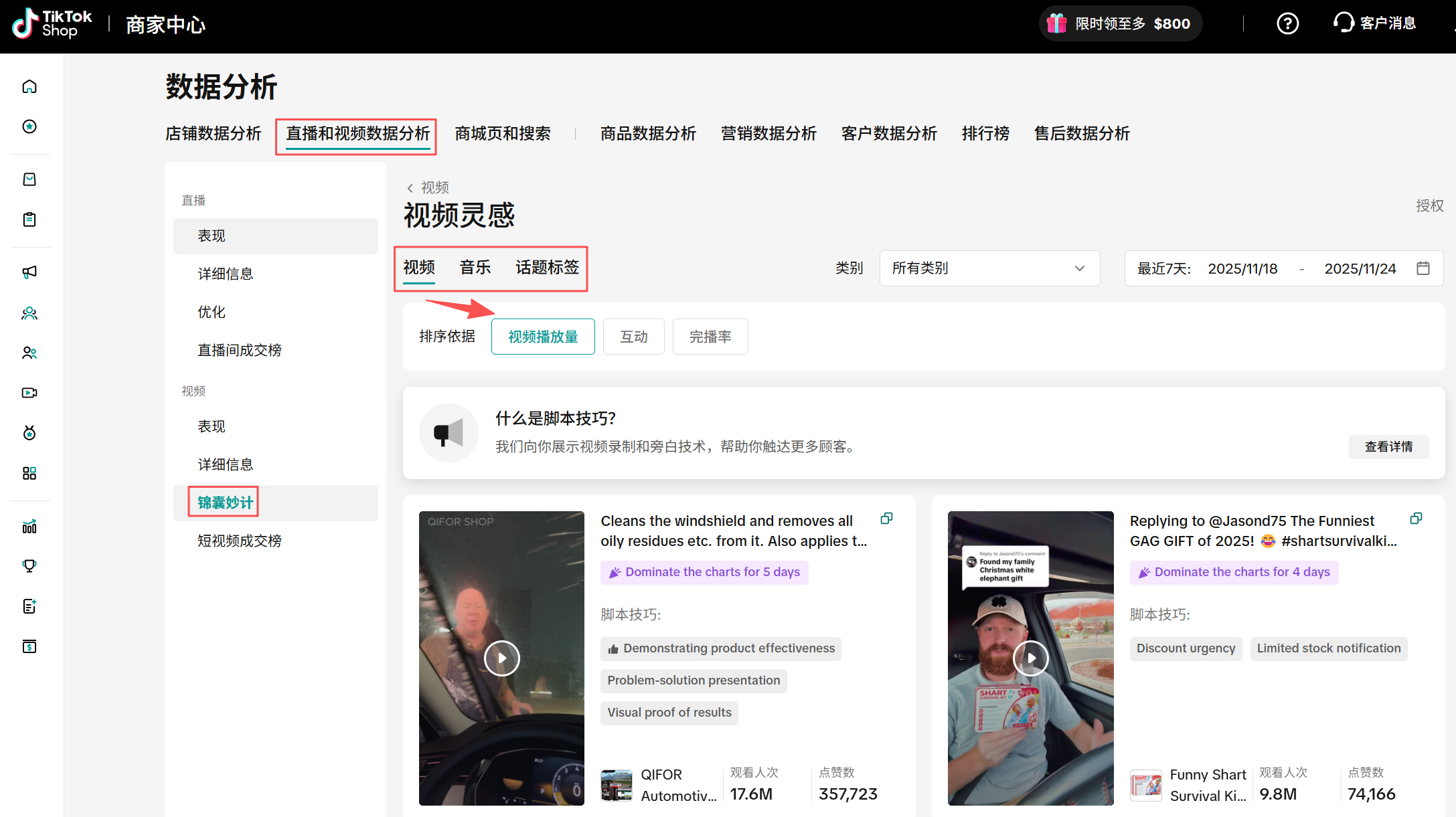Open the two-person users sidebar icon

(x=29, y=353)
